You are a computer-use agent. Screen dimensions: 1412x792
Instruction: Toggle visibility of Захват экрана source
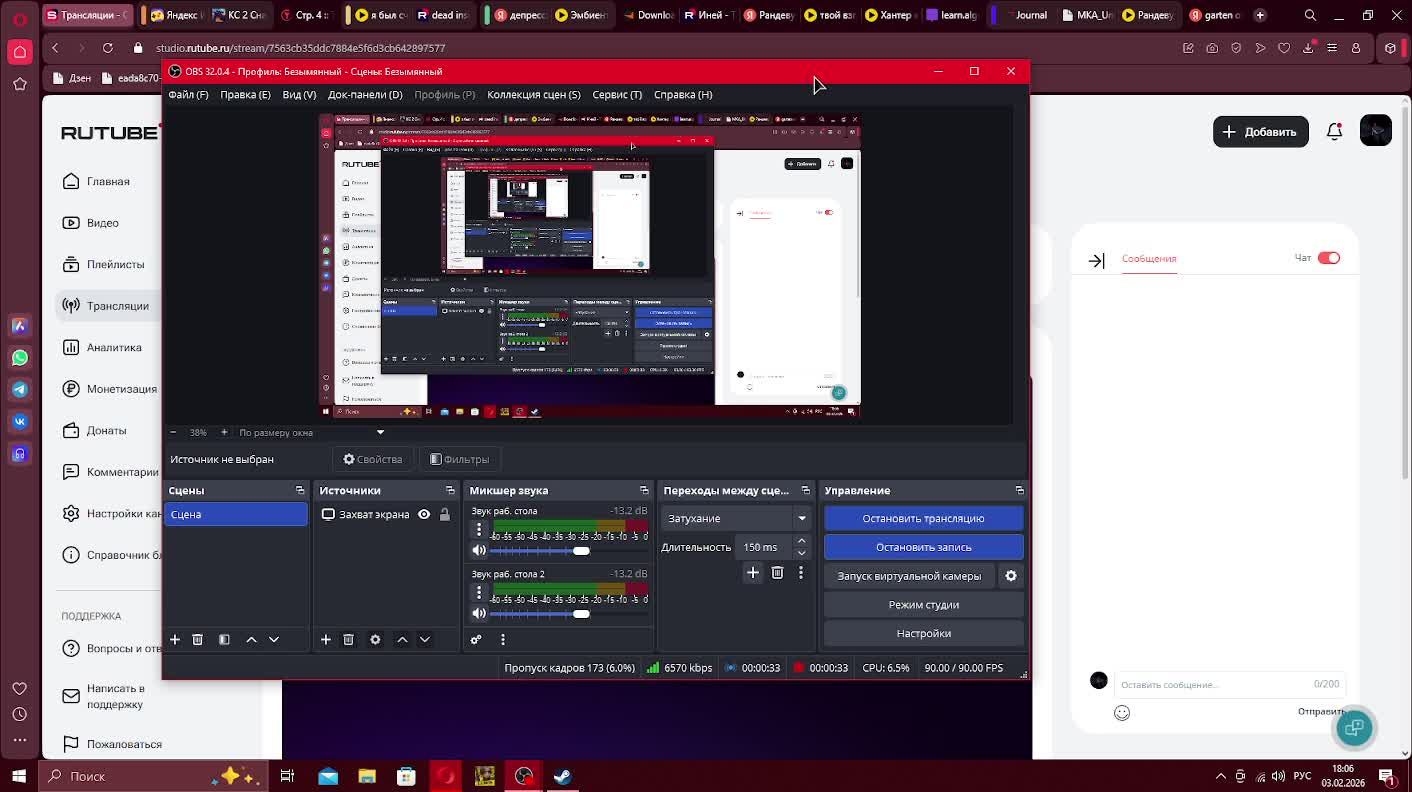coord(424,515)
